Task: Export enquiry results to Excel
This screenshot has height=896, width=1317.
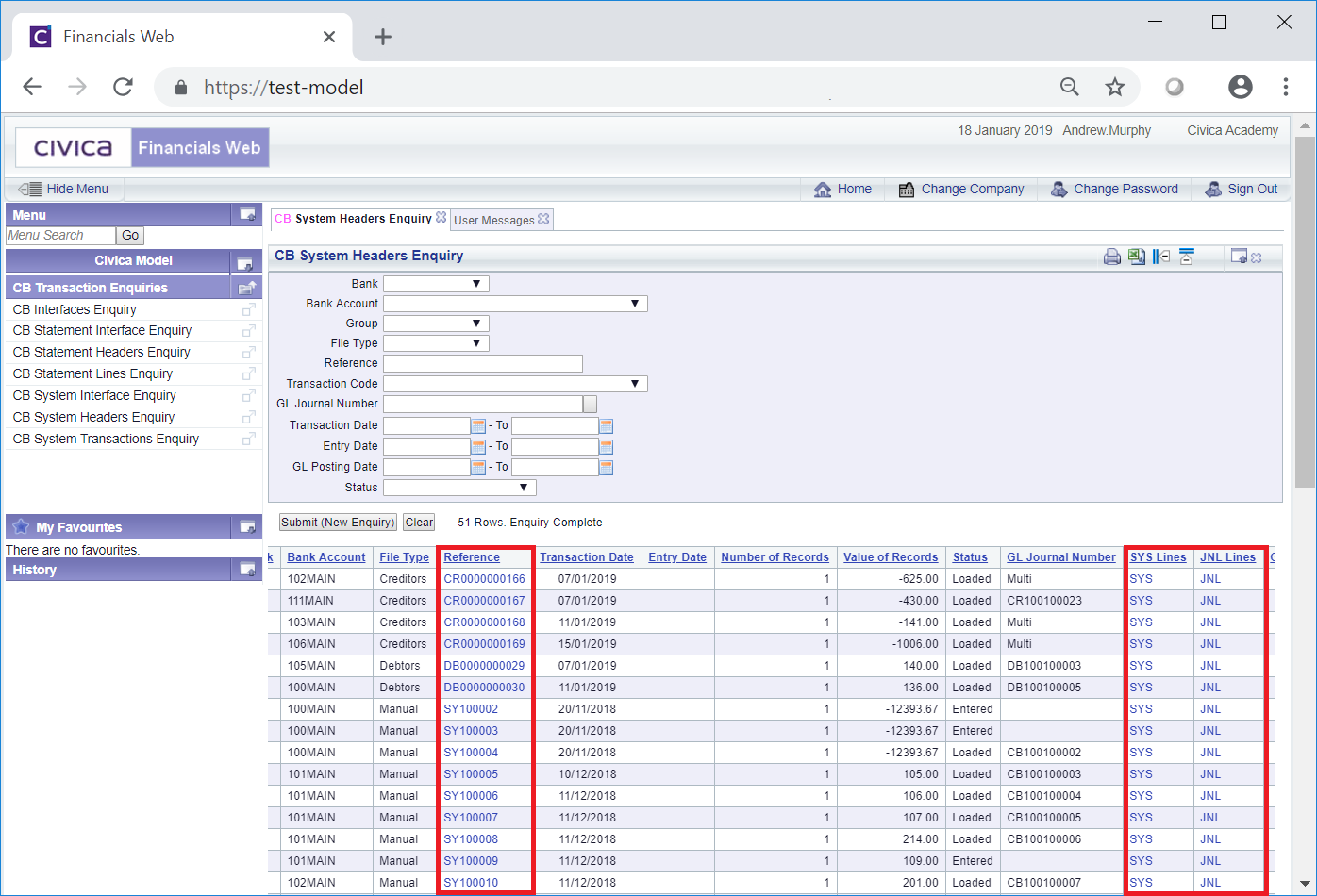Action: point(1137,257)
